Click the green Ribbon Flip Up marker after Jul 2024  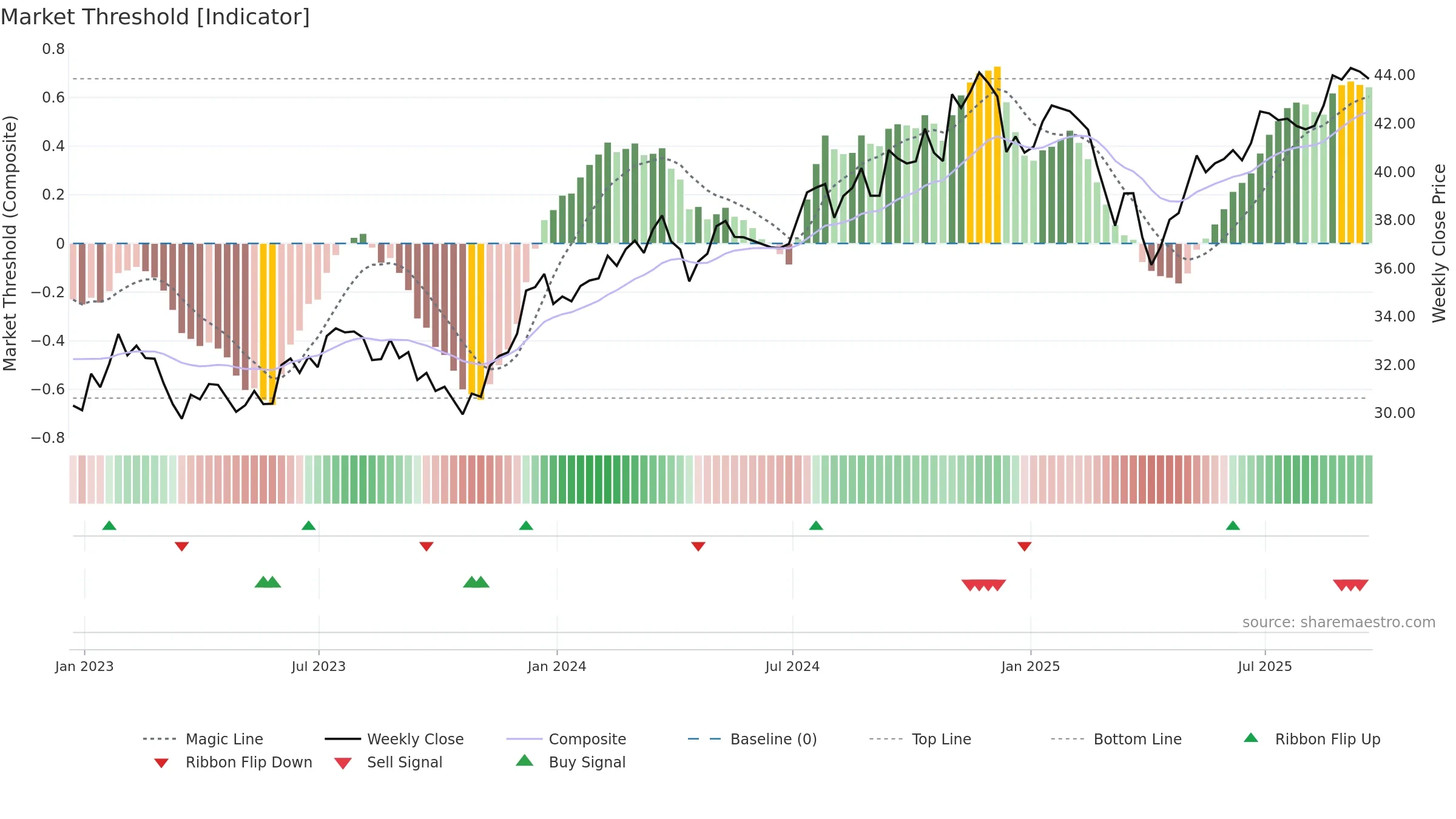816,525
